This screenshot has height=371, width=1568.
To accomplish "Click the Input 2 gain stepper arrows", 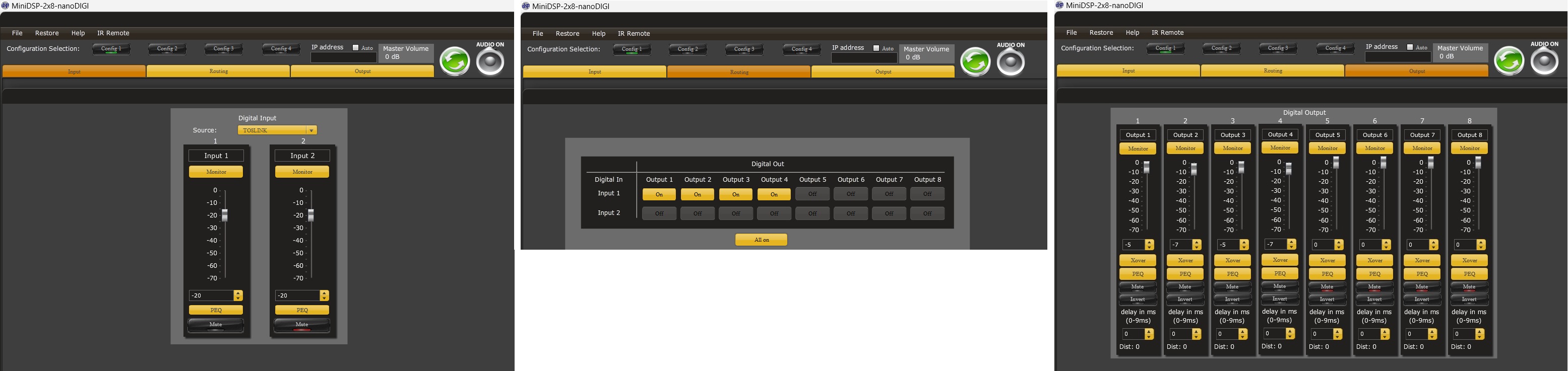I will click(324, 295).
